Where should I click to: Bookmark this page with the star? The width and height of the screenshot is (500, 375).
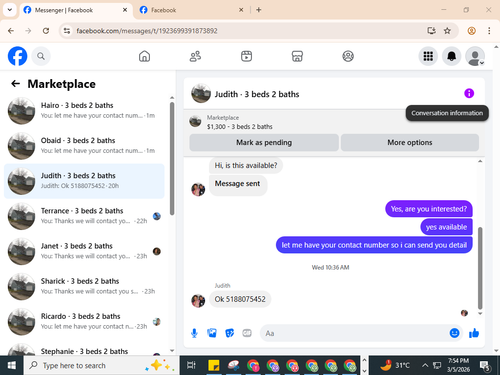tap(447, 31)
